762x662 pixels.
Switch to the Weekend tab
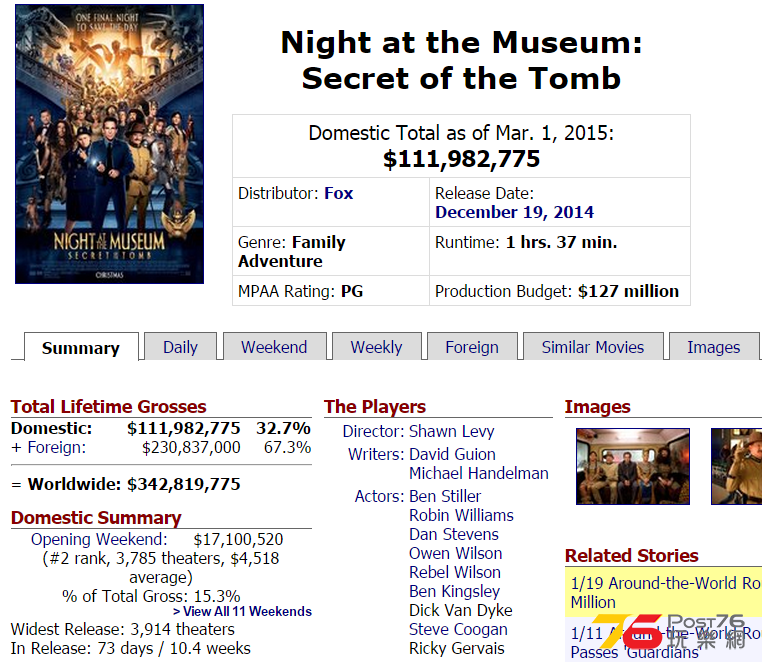274,347
